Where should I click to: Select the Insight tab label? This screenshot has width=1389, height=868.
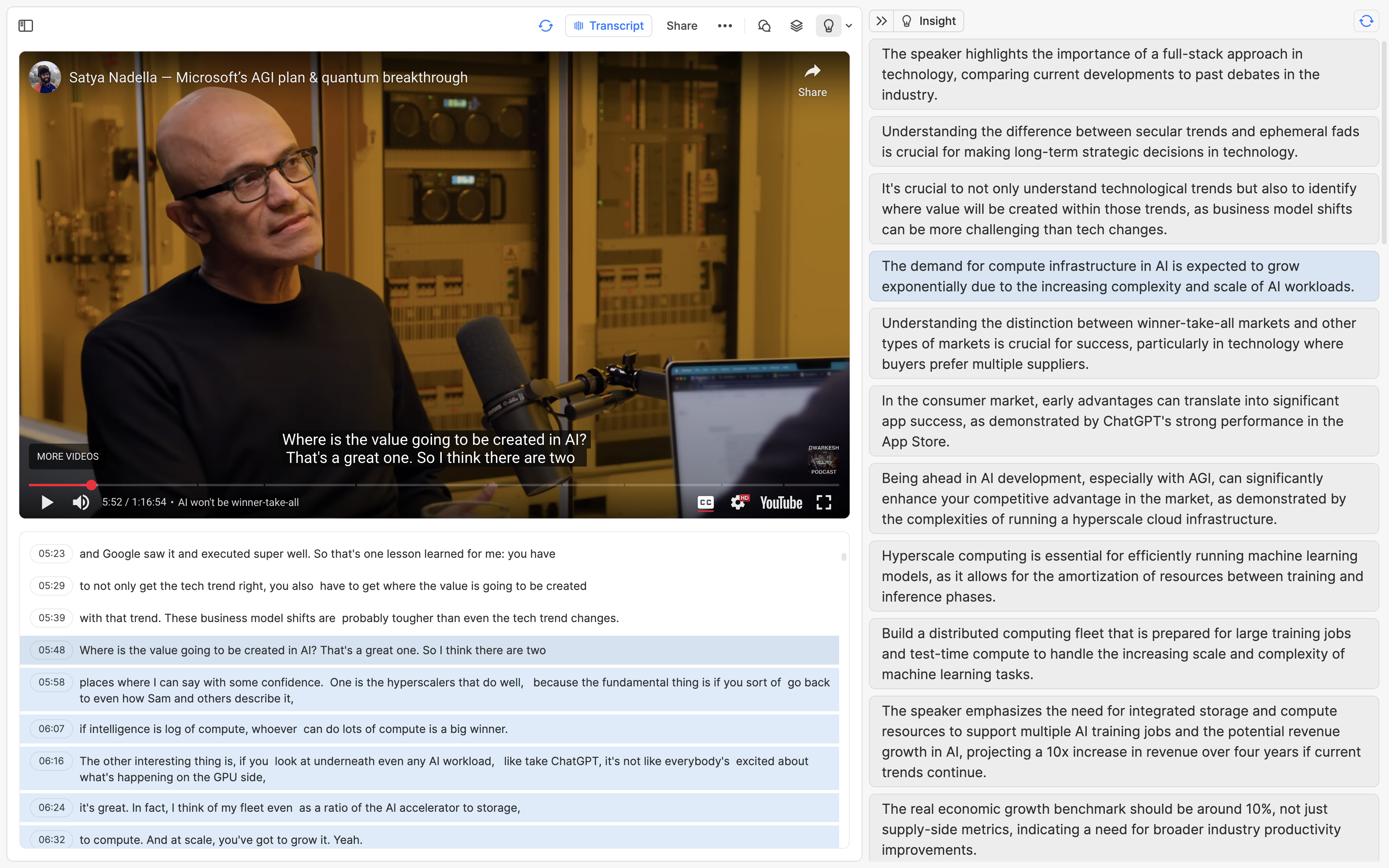tap(929, 21)
